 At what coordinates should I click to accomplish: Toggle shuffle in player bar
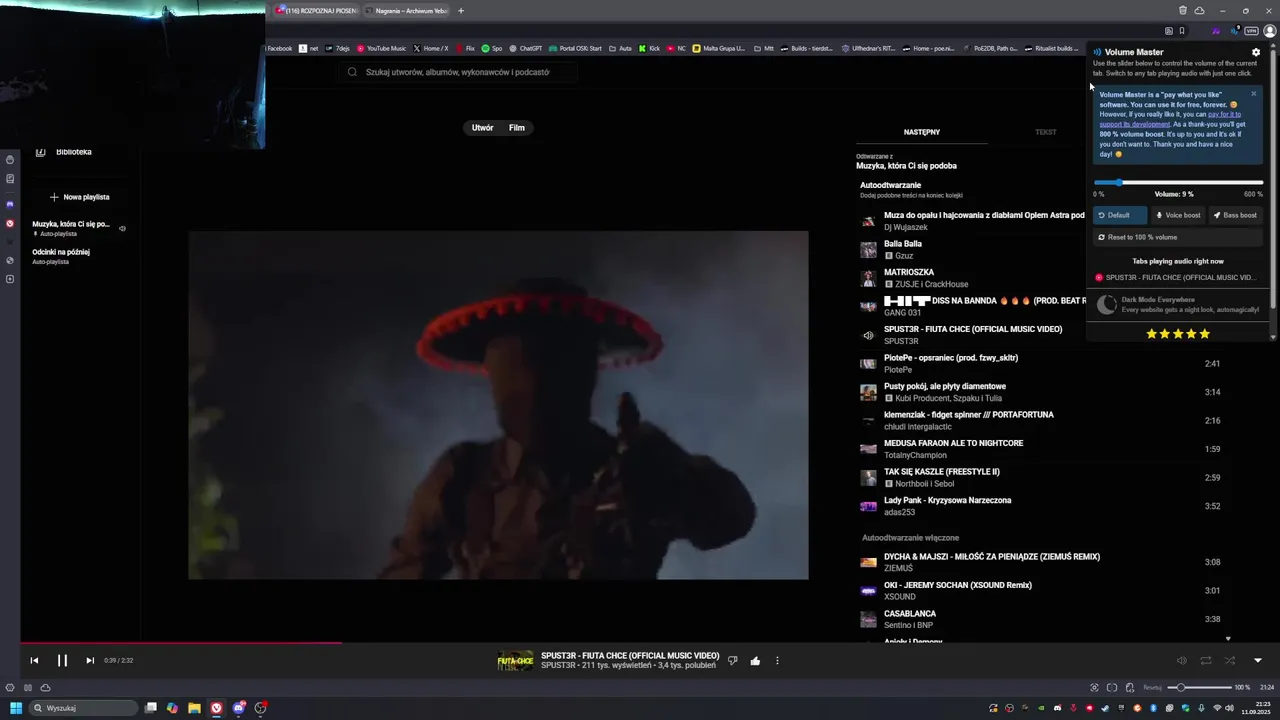pos(1230,660)
